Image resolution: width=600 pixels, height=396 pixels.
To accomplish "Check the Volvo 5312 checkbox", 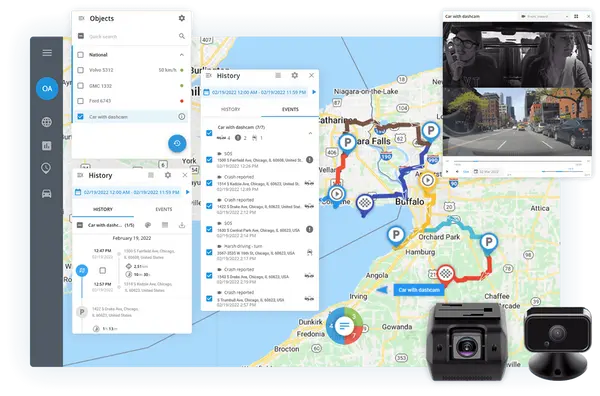I will [80, 70].
